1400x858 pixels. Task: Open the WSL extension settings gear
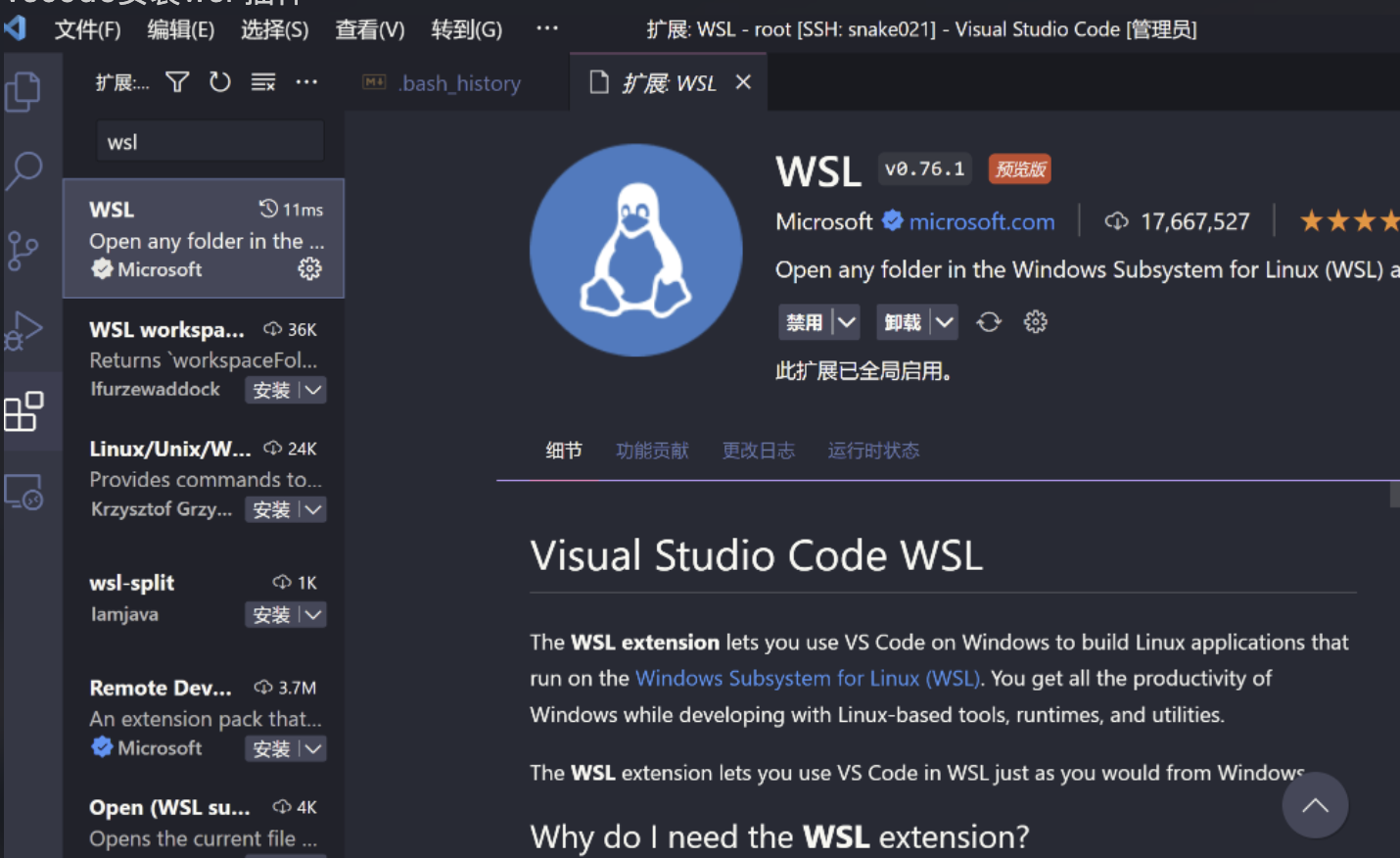[1035, 322]
